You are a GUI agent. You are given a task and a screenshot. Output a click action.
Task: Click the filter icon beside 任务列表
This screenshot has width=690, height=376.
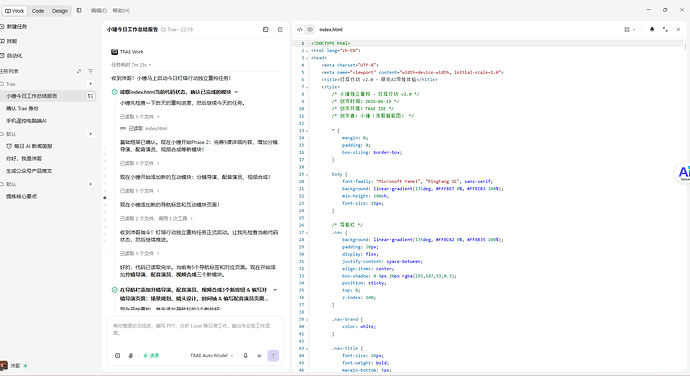[x=90, y=71]
